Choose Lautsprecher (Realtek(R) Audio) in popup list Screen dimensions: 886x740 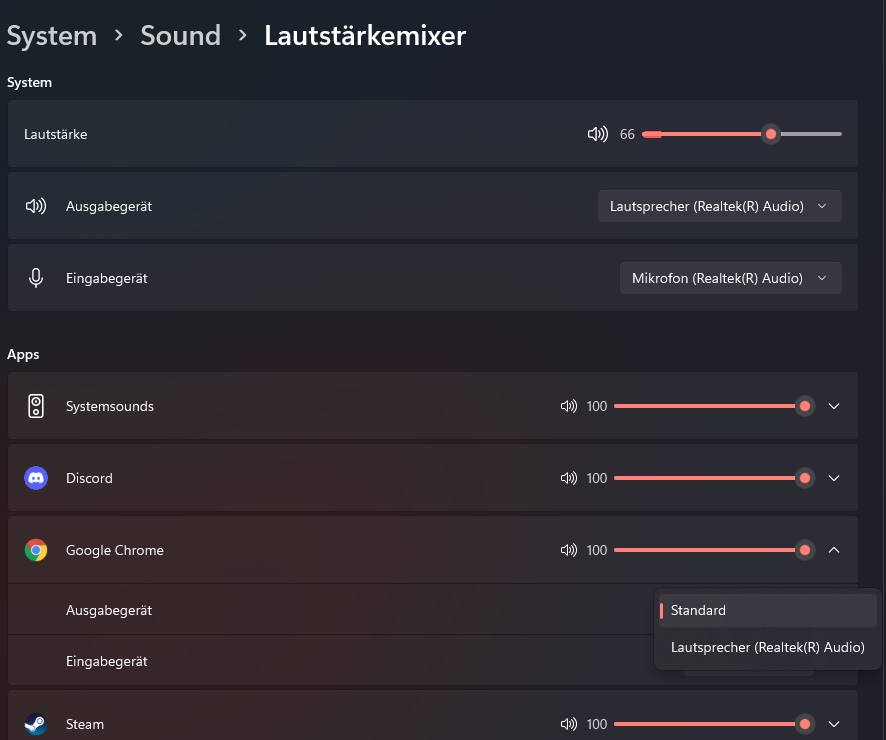pos(767,647)
